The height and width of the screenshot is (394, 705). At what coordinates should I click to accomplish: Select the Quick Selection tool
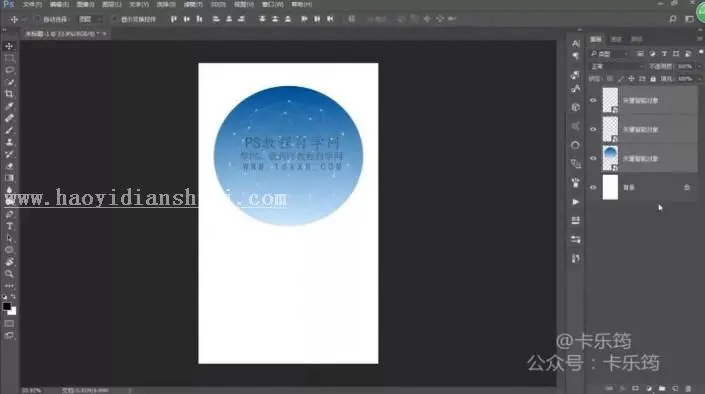pos(9,82)
